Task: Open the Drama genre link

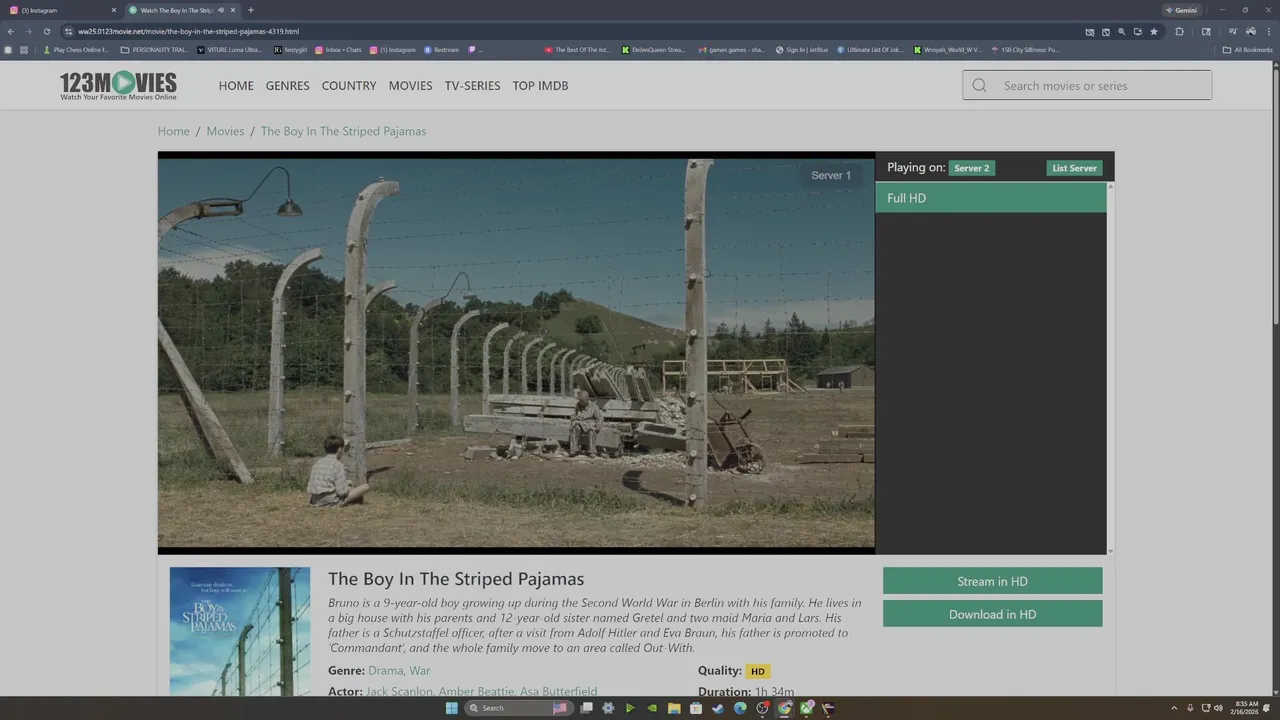Action: pyautogui.click(x=386, y=671)
